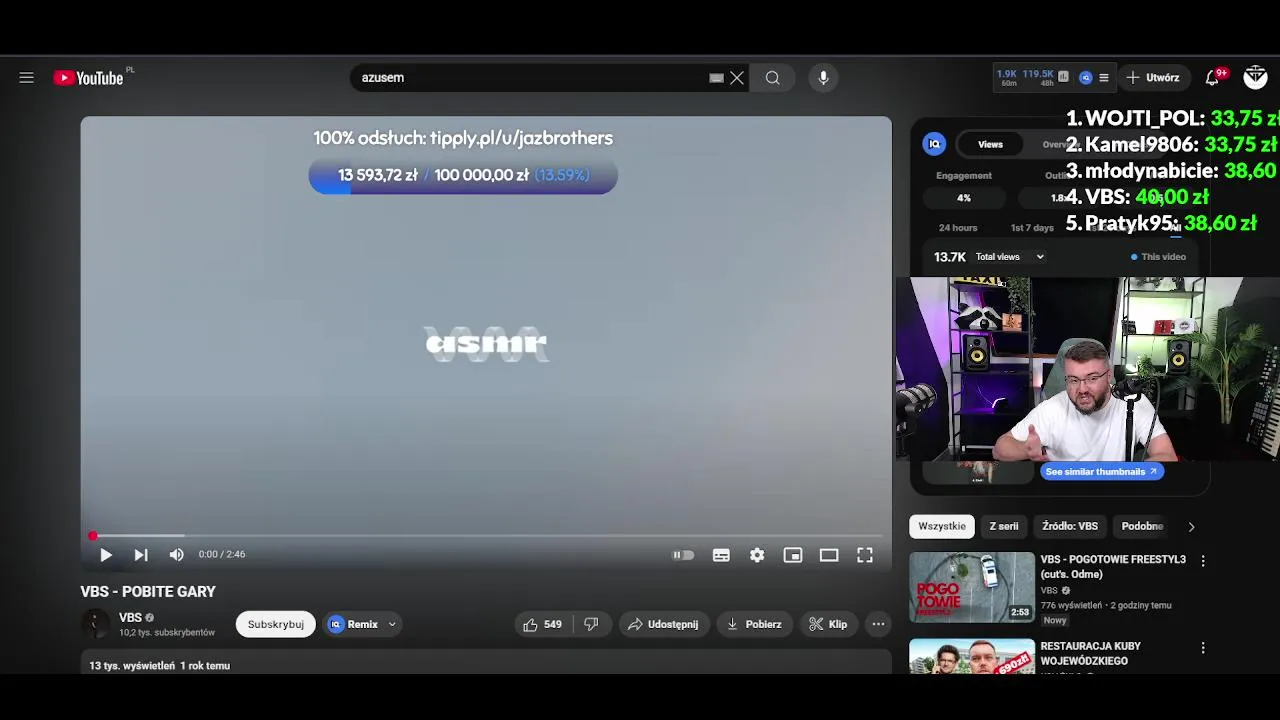Click the vidIQ logo in the side panel

coord(934,144)
